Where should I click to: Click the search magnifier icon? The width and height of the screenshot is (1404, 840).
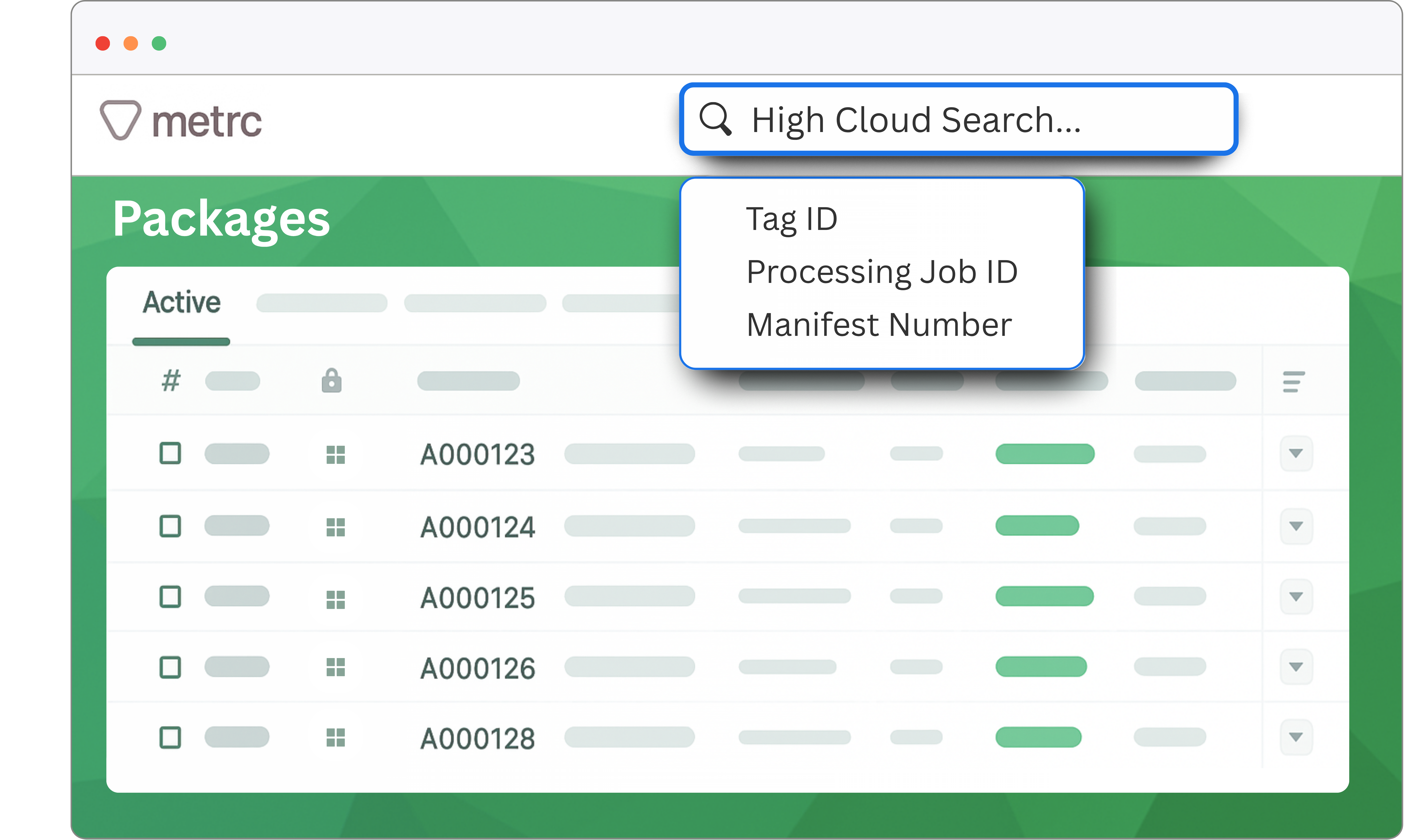tap(715, 119)
